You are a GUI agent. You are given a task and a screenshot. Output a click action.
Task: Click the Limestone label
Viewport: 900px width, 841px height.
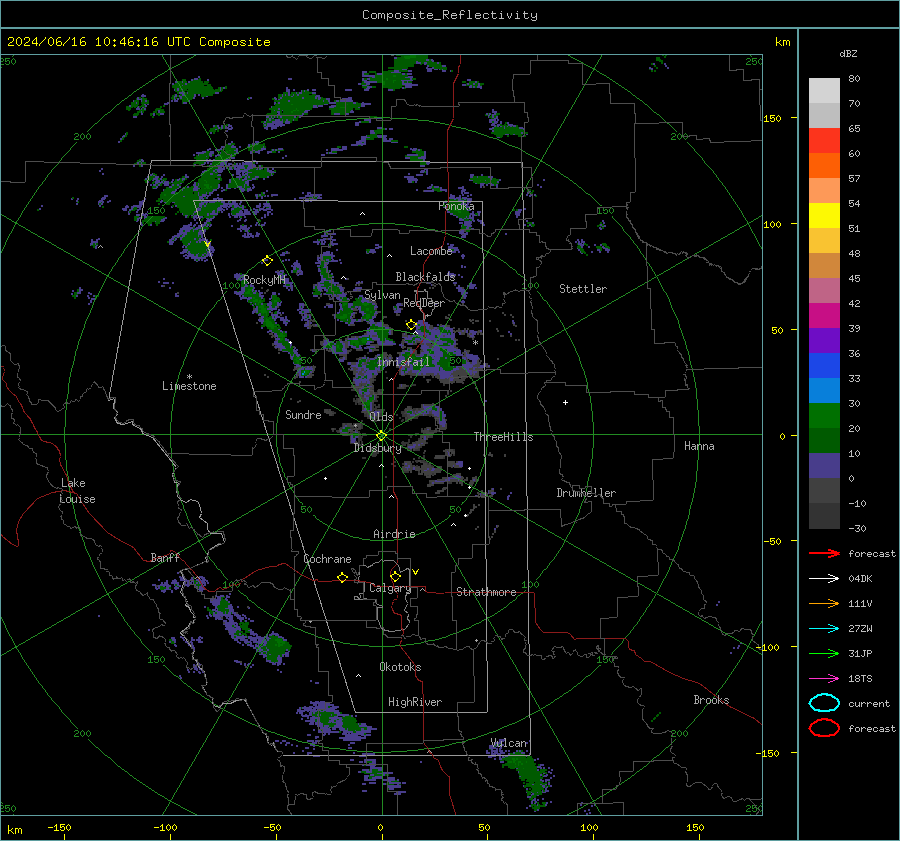[x=189, y=386]
